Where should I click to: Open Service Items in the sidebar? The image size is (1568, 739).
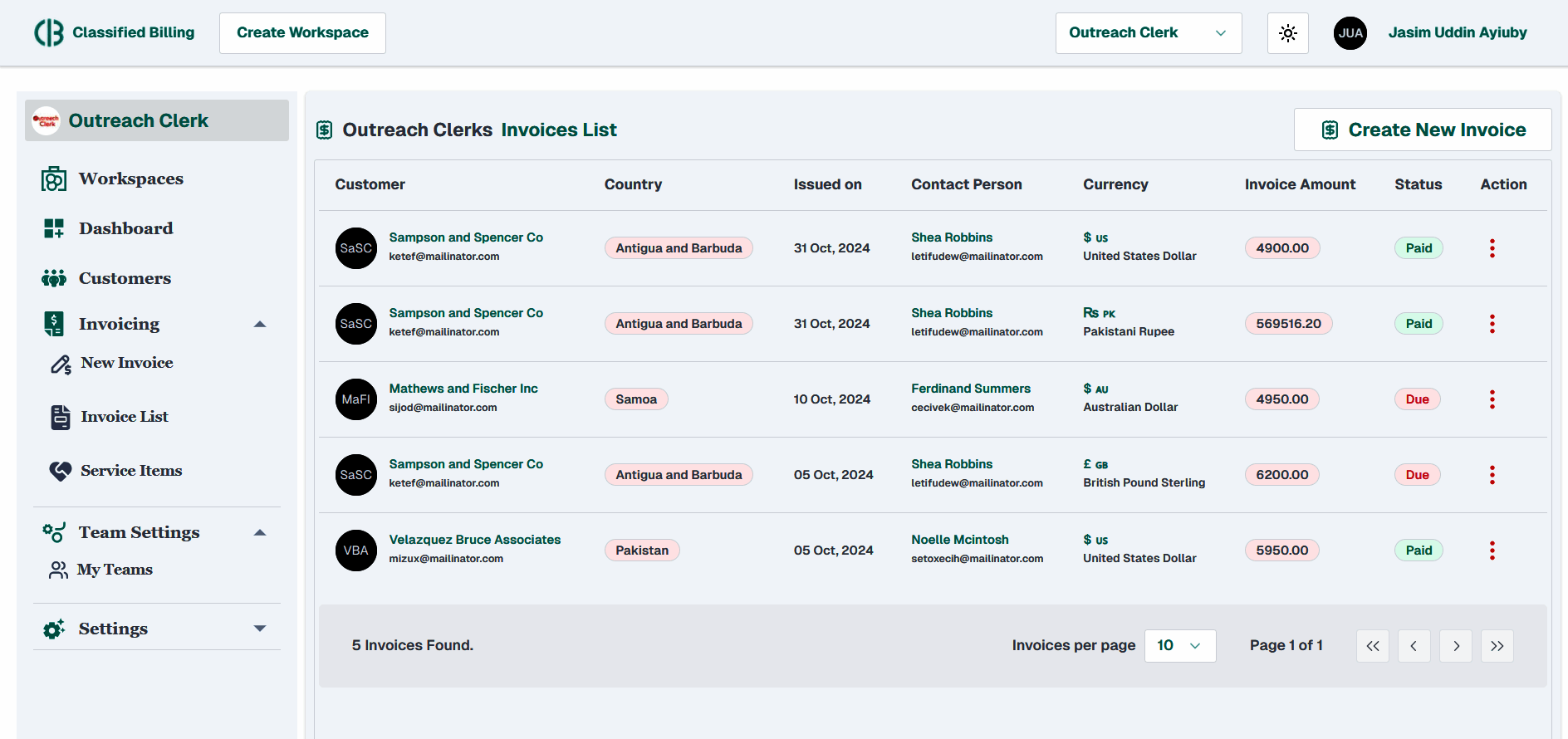tap(130, 471)
